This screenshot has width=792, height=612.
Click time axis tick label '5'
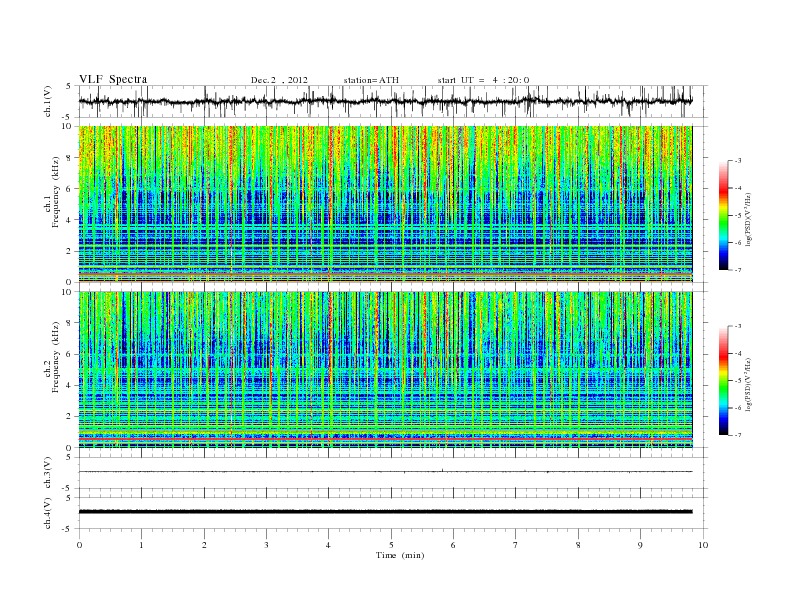pos(391,545)
